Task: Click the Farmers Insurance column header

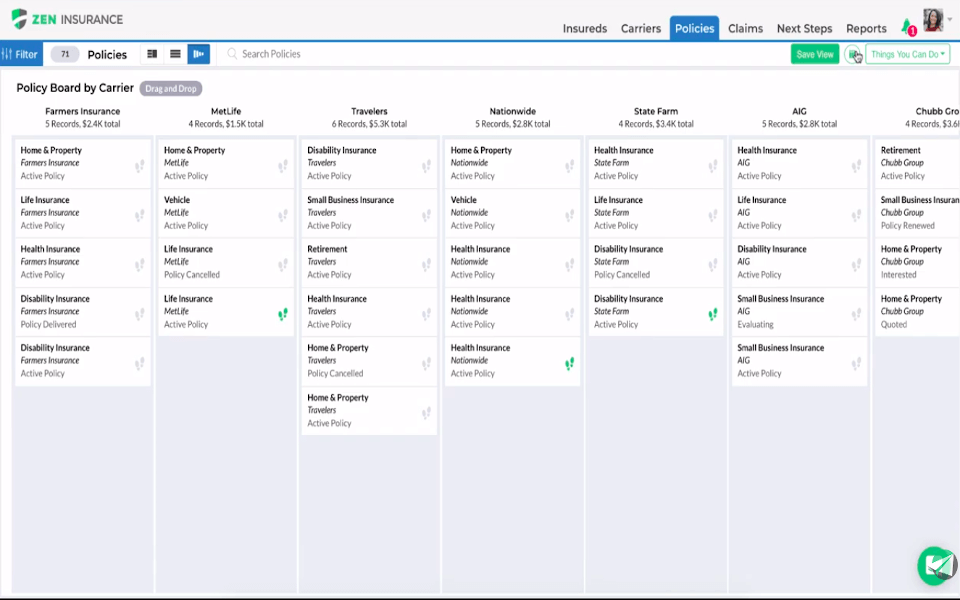Action: click(83, 111)
